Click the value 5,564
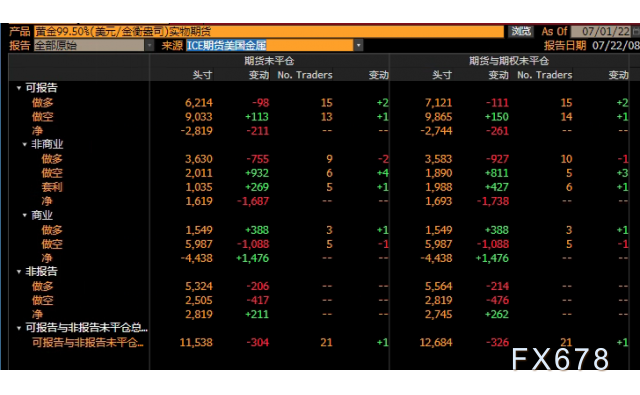 [438, 286]
